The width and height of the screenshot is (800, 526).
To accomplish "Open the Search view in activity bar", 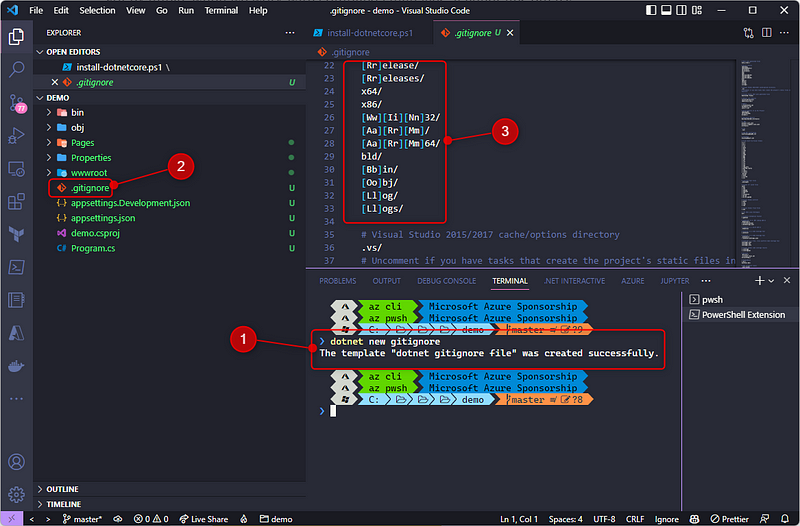I will 16,70.
